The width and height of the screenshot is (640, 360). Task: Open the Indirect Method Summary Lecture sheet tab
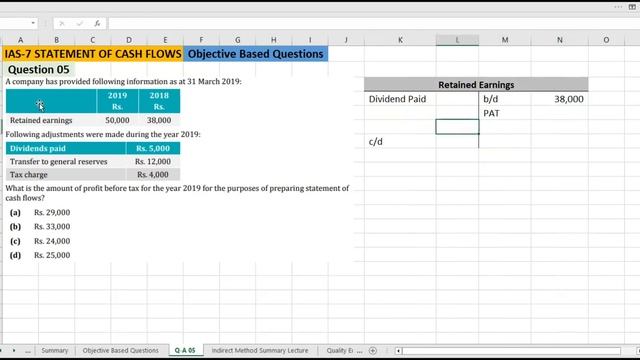pos(260,351)
